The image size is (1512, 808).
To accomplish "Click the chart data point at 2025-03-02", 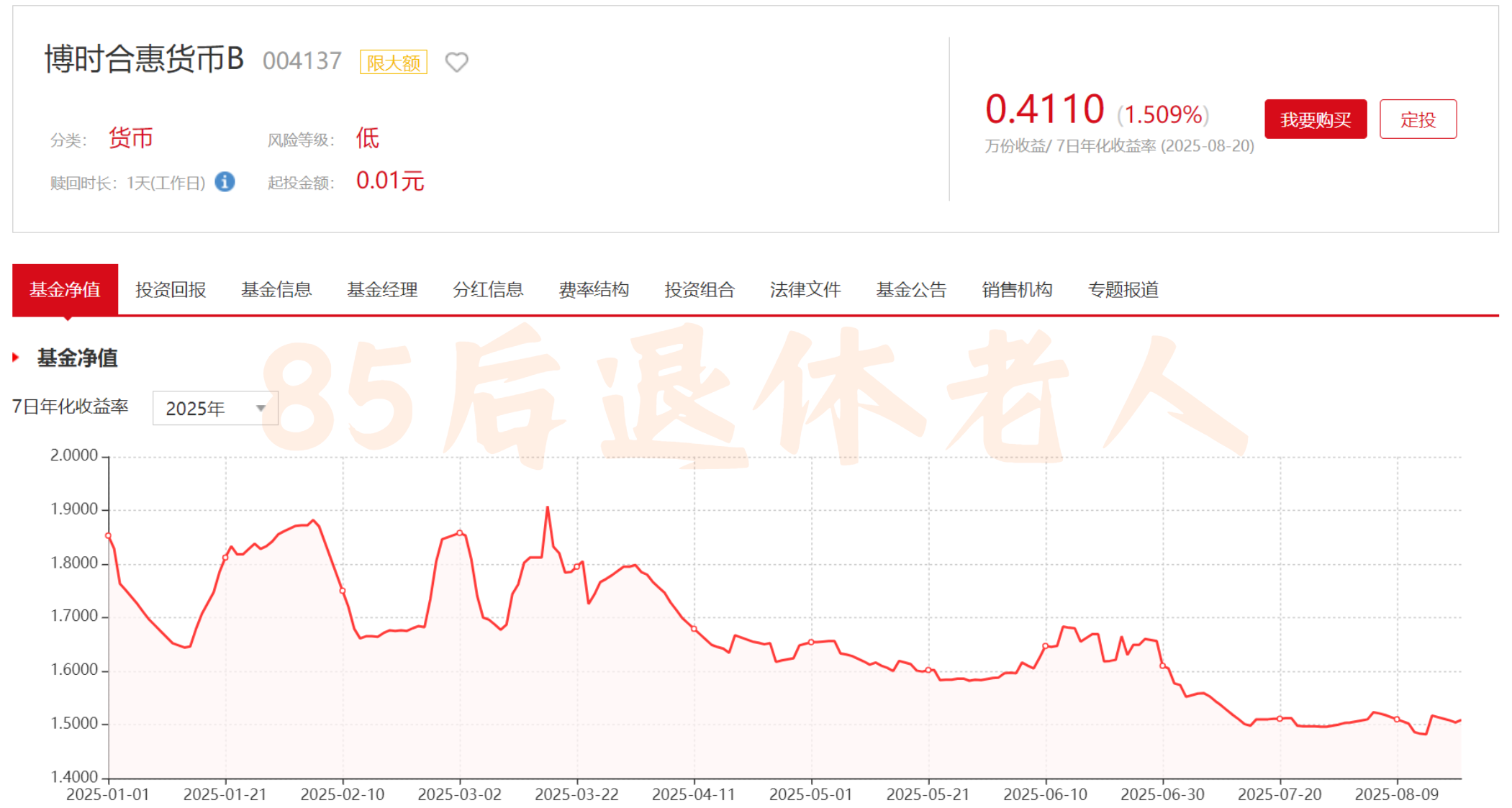I will (460, 533).
